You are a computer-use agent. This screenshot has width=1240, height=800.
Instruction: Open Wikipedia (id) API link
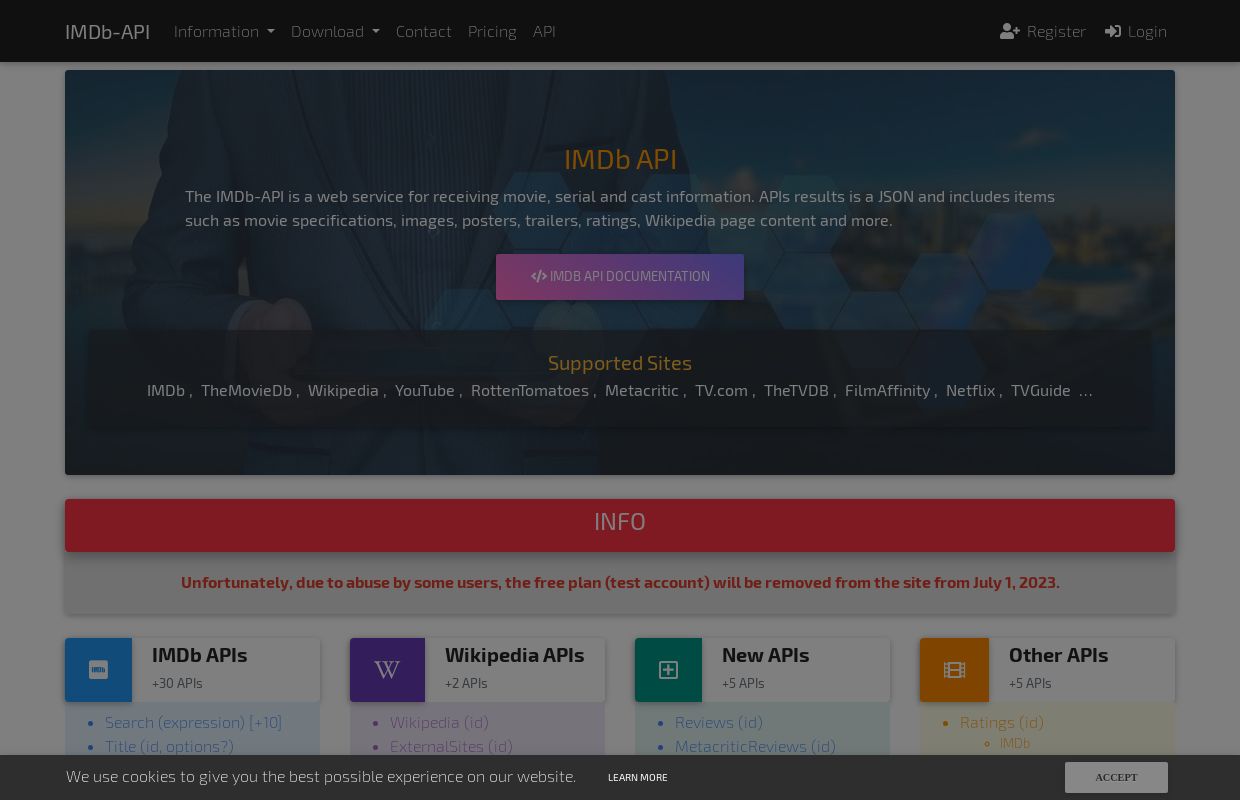click(439, 722)
